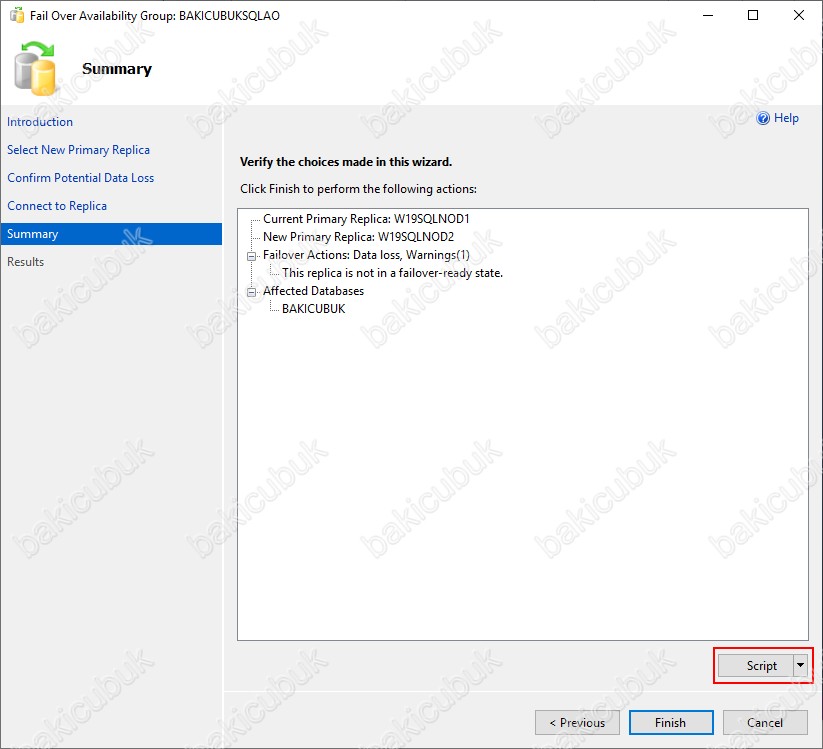Screen dimensions: 823x749
Task: Open the Select New Primary Replica page
Action: point(78,150)
